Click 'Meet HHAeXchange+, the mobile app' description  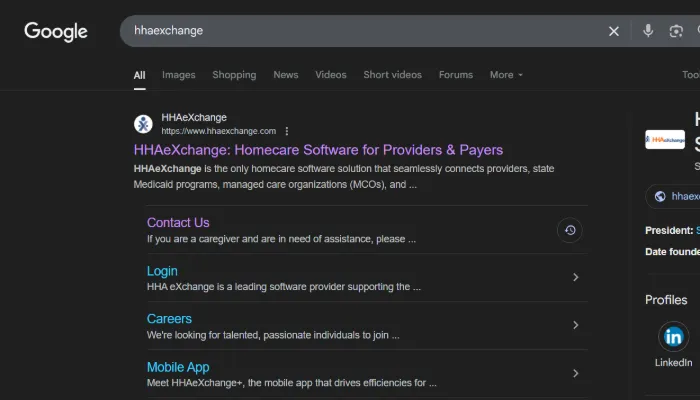tap(292, 383)
